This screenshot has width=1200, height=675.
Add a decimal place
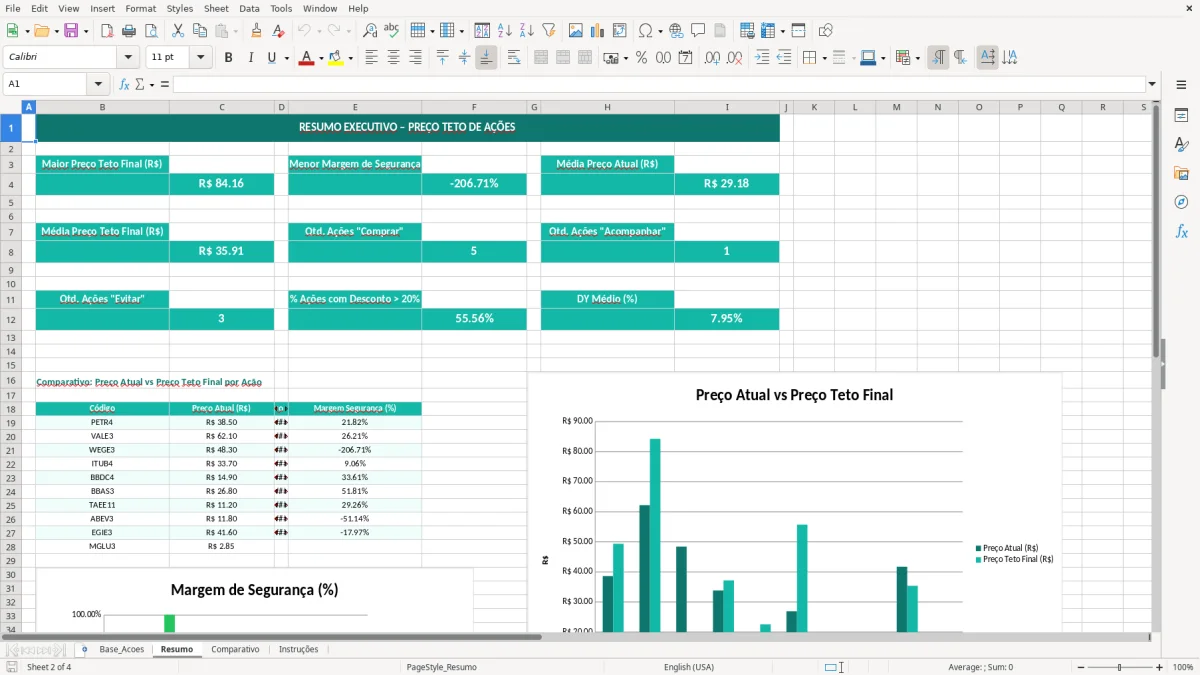(x=713, y=58)
